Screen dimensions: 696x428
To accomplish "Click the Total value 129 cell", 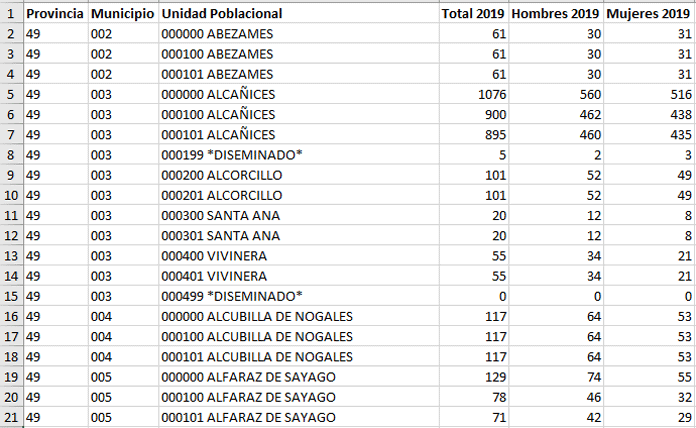I will tap(474, 377).
